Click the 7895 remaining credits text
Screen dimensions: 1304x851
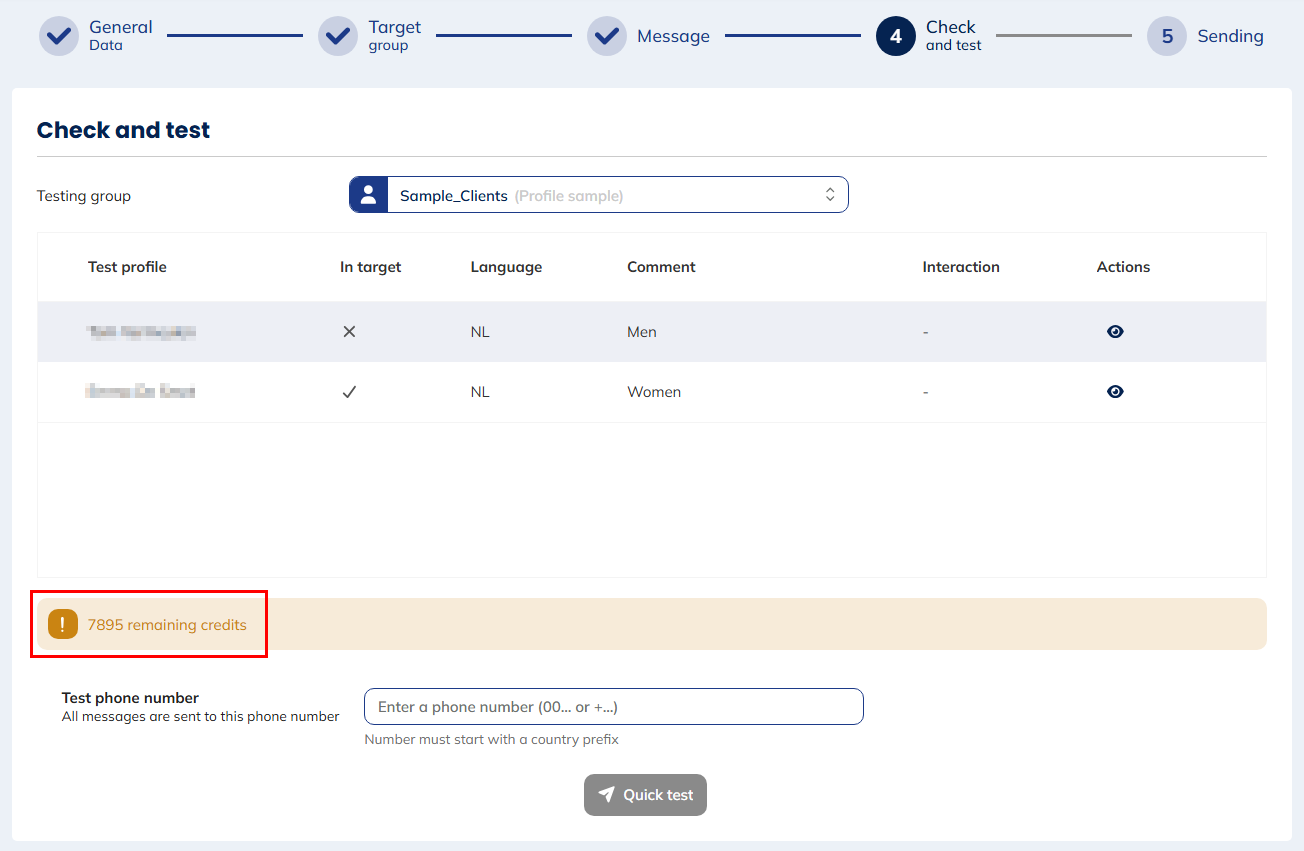(x=167, y=624)
